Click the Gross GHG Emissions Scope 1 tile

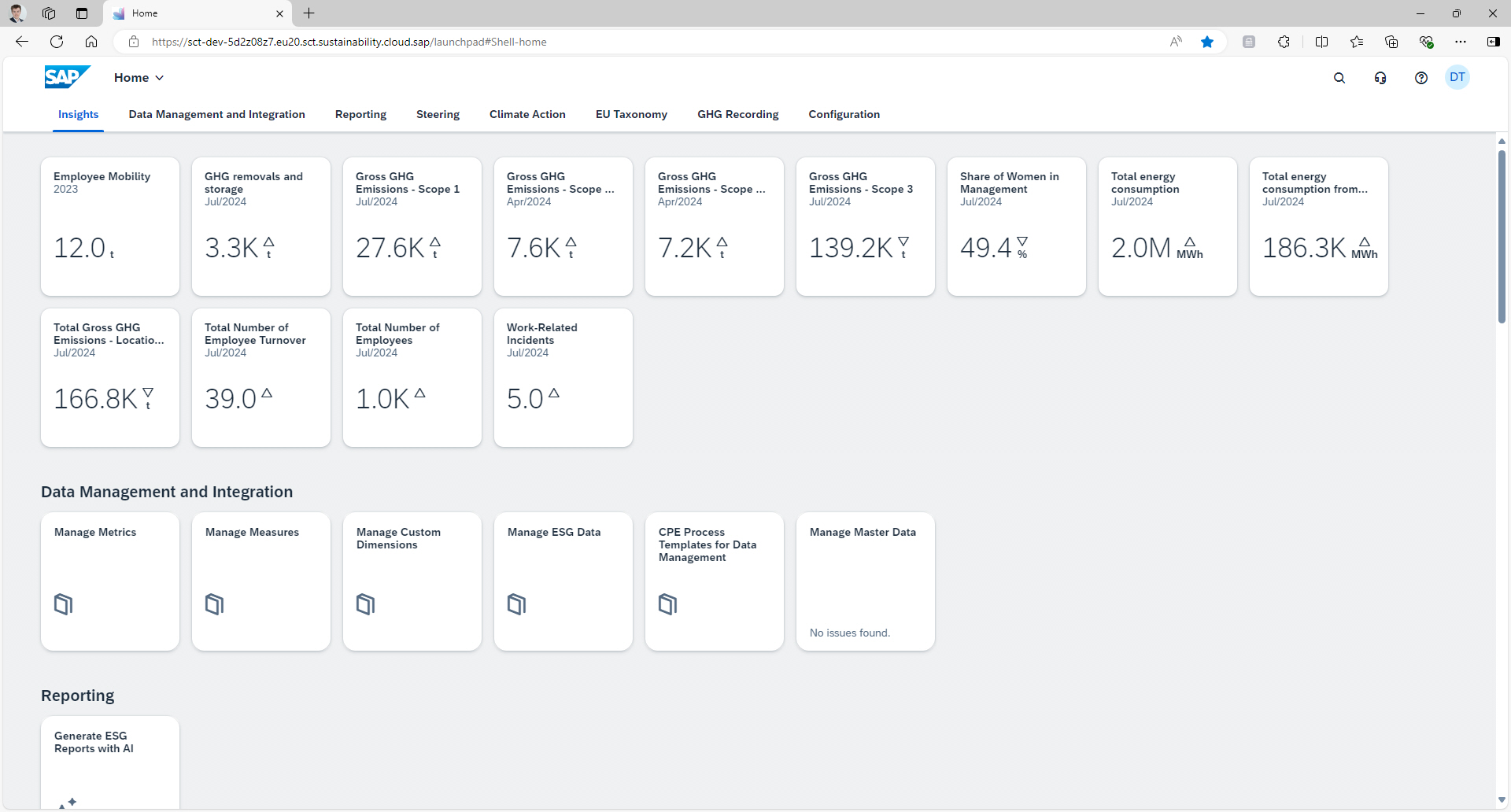[412, 227]
